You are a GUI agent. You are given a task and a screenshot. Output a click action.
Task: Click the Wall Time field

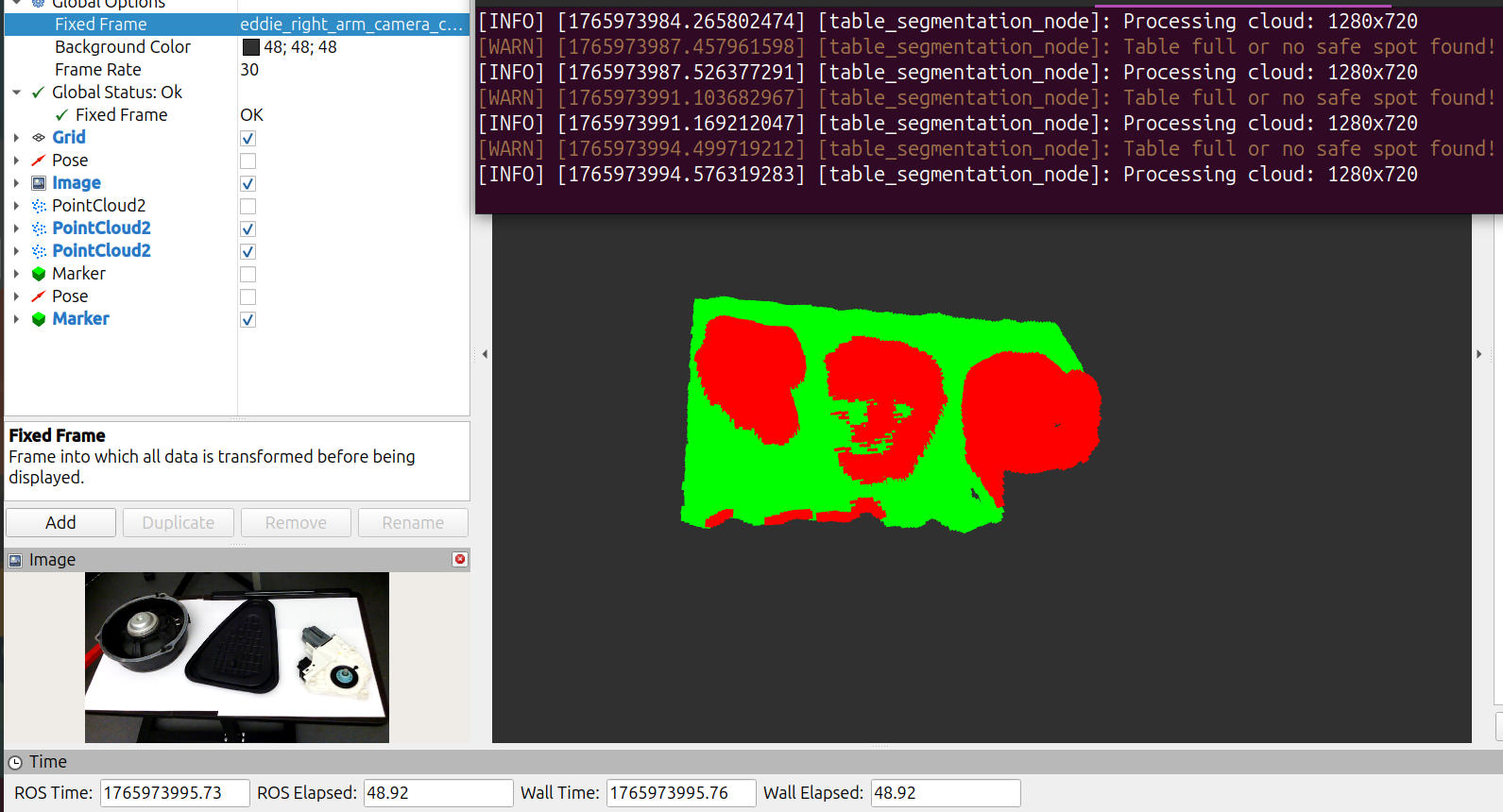tap(681, 793)
